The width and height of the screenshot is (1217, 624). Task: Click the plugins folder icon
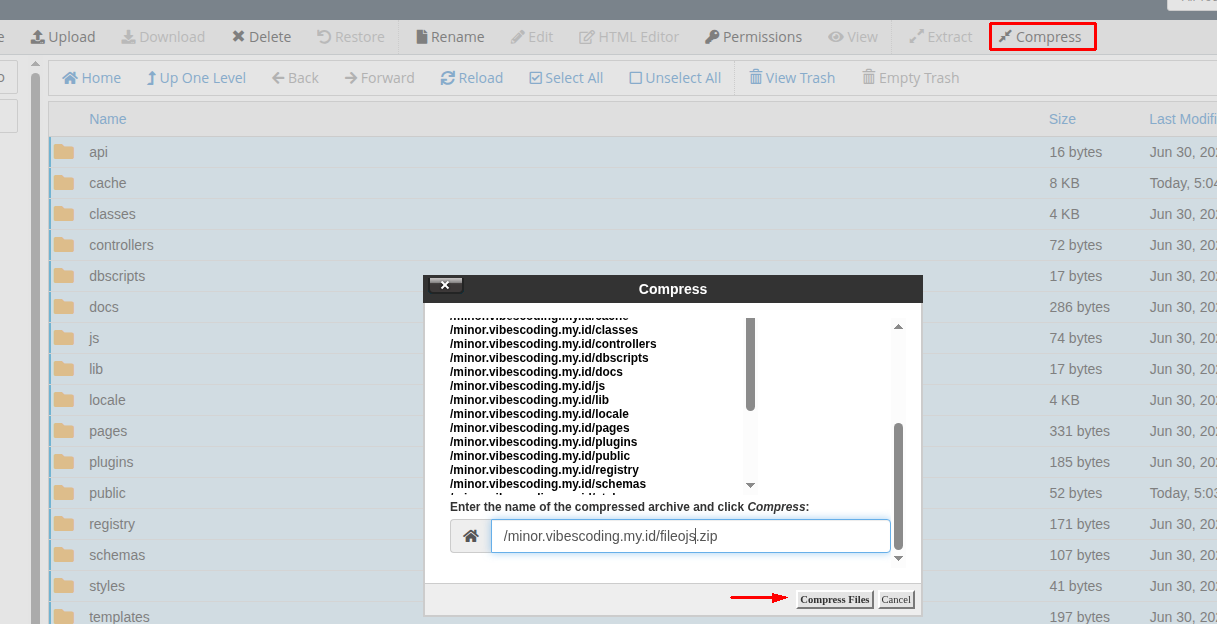65,462
